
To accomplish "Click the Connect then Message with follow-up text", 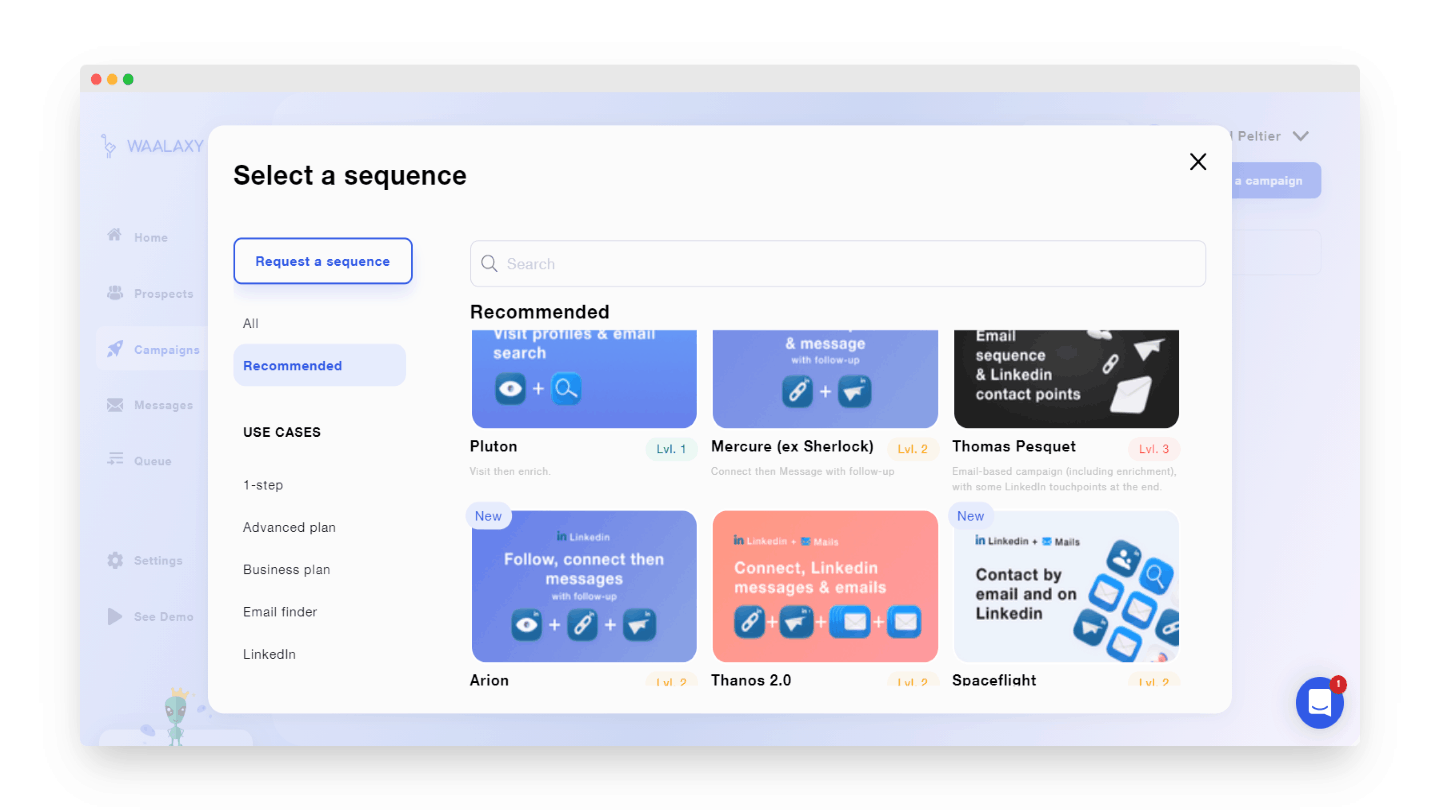I will click(x=802, y=471).
